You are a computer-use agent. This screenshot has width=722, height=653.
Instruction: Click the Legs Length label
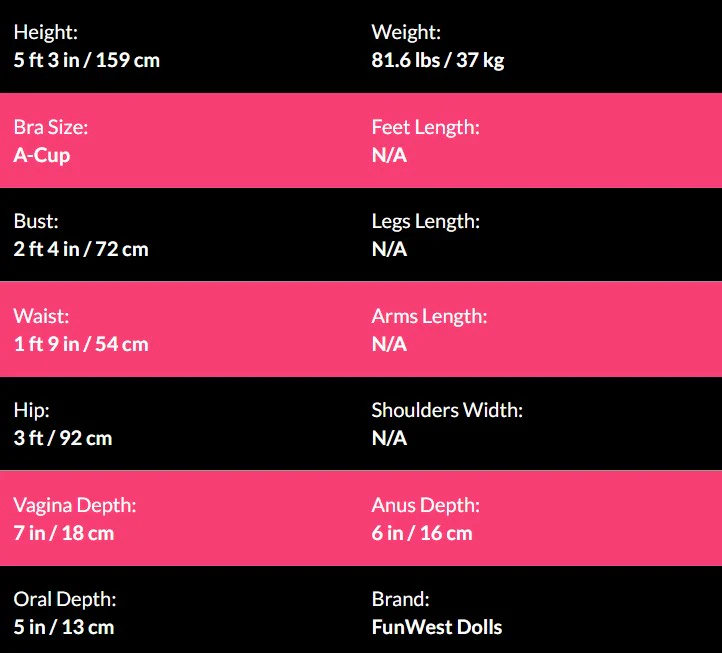(x=425, y=221)
